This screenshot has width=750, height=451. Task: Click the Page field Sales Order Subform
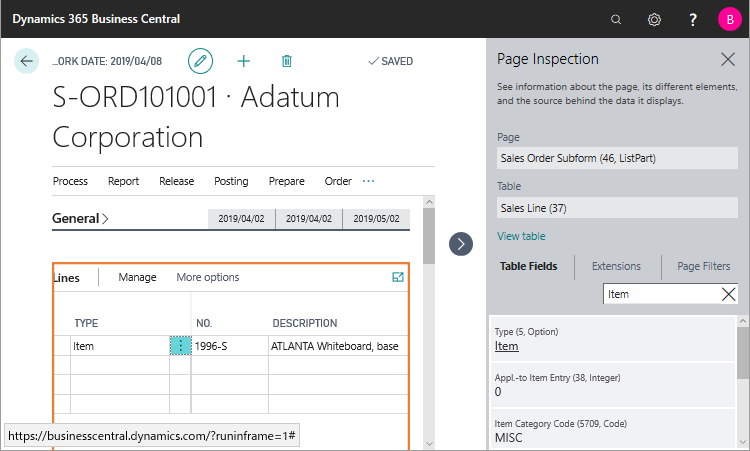[x=617, y=158]
